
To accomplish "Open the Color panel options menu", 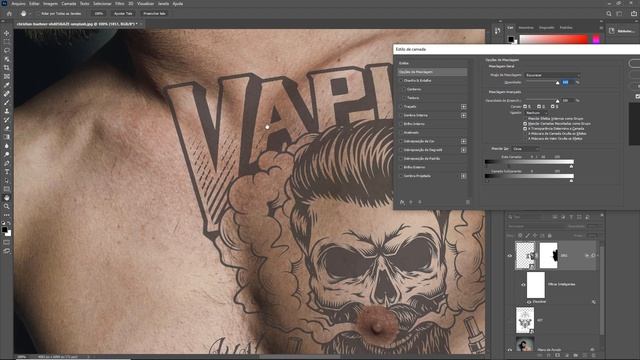I will click(x=601, y=28).
